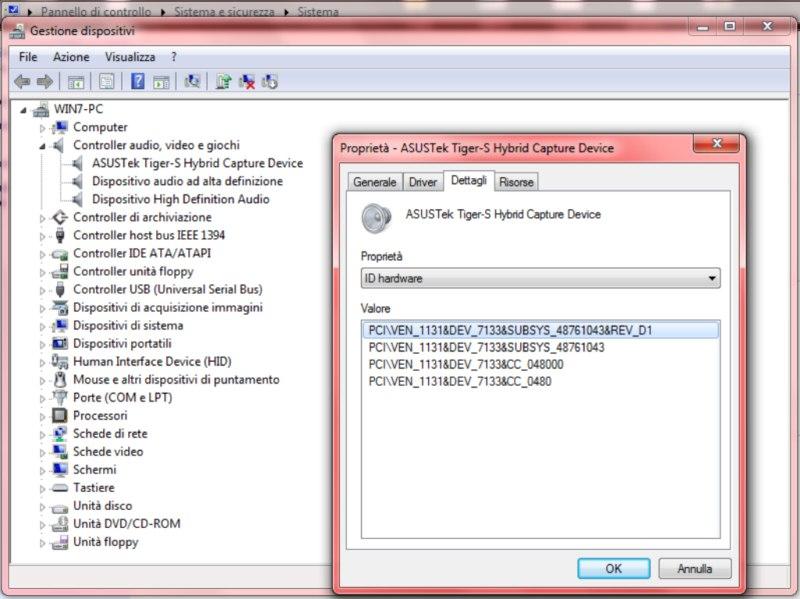Select Dispositivo High Definition Audio in tree
This screenshot has height=599, width=800.
pyautogui.click(x=180, y=199)
